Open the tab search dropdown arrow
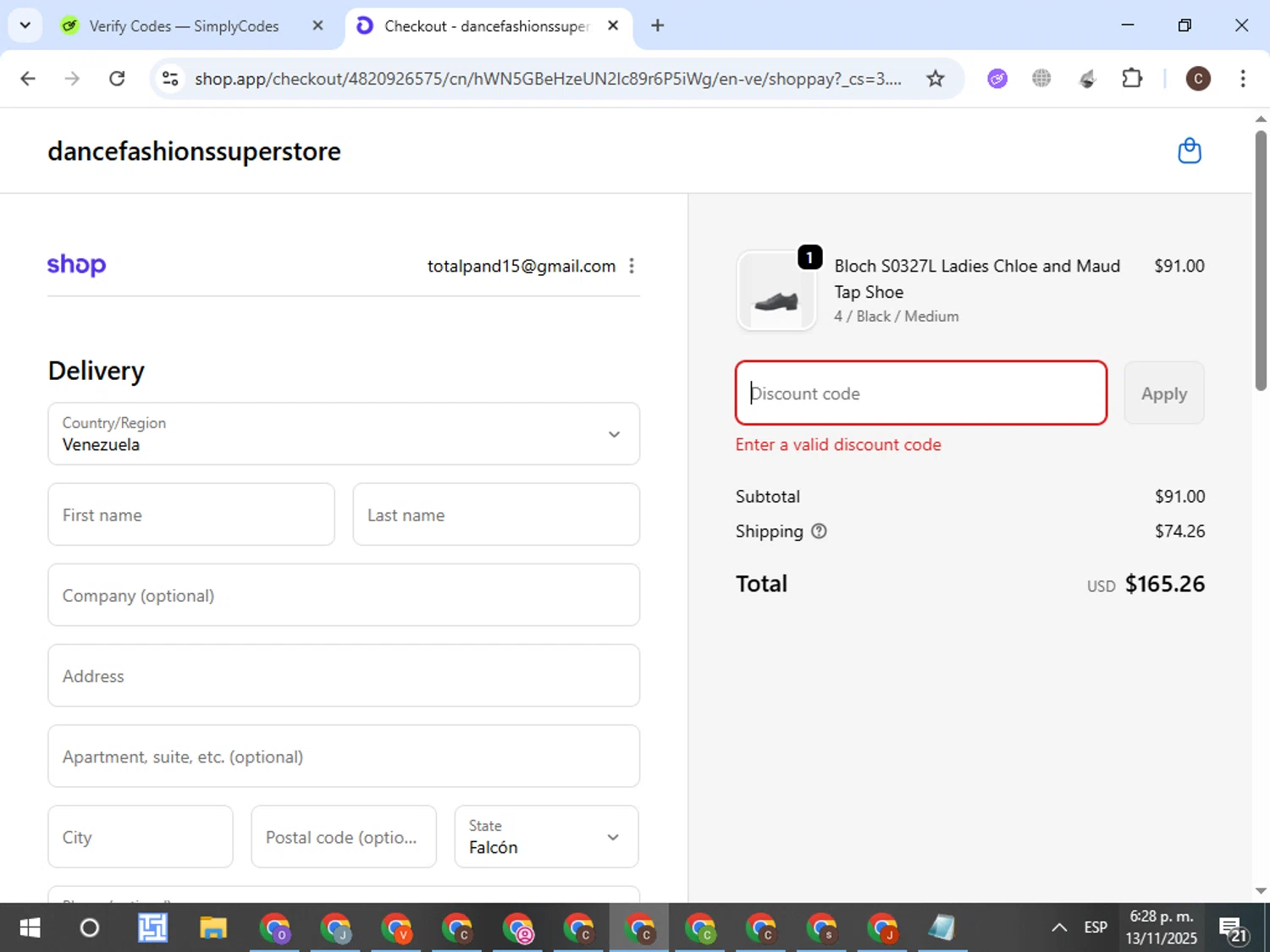Viewport: 1270px width, 952px height. (25, 25)
